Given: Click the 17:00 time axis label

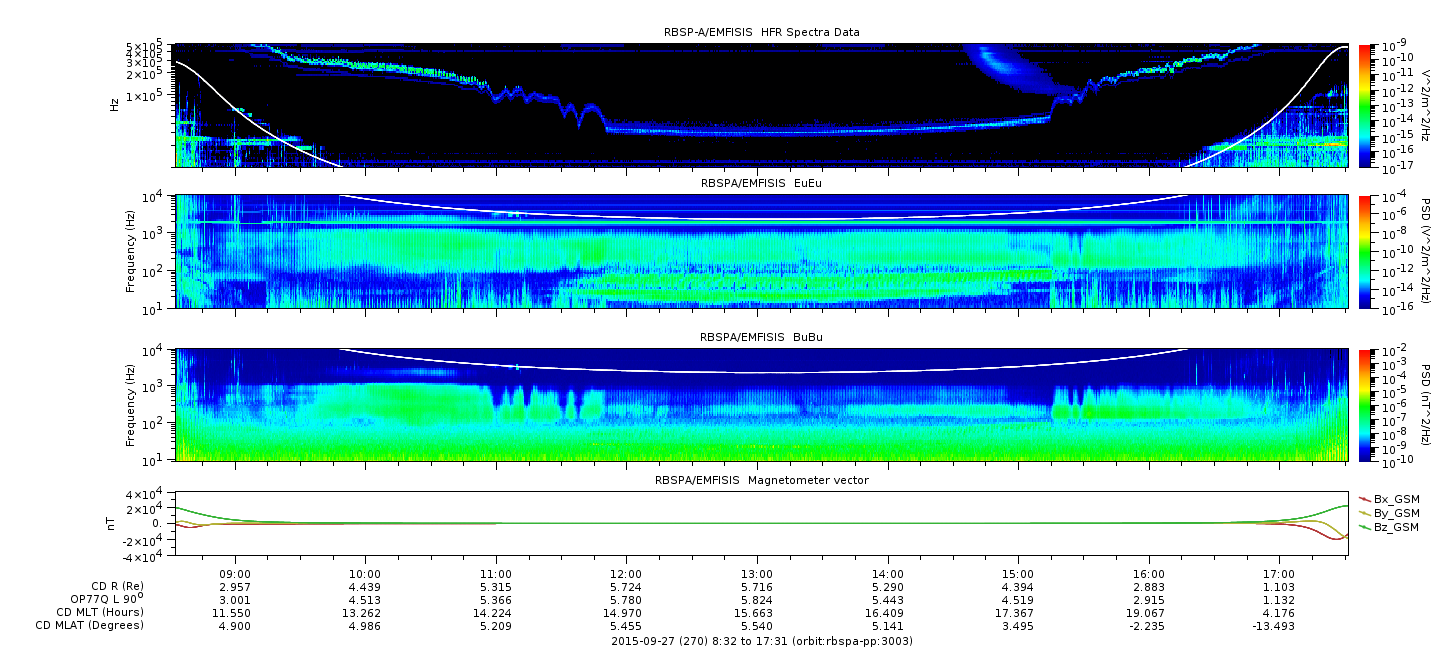Looking at the screenshot, I should click(1279, 575).
